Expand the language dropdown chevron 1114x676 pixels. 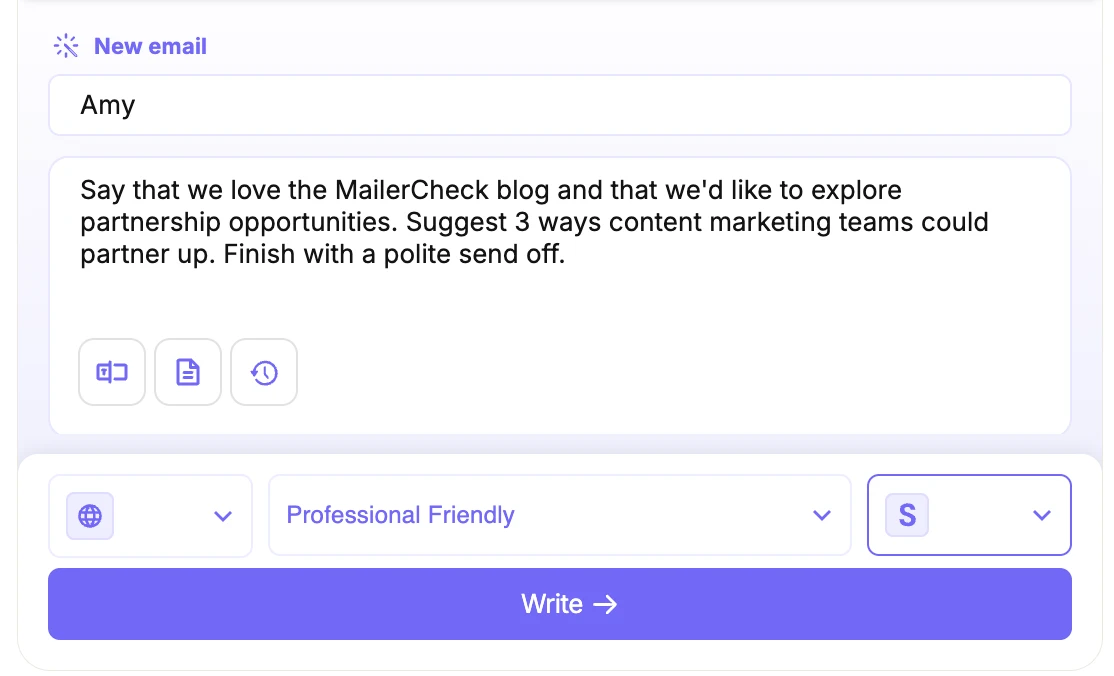(223, 516)
